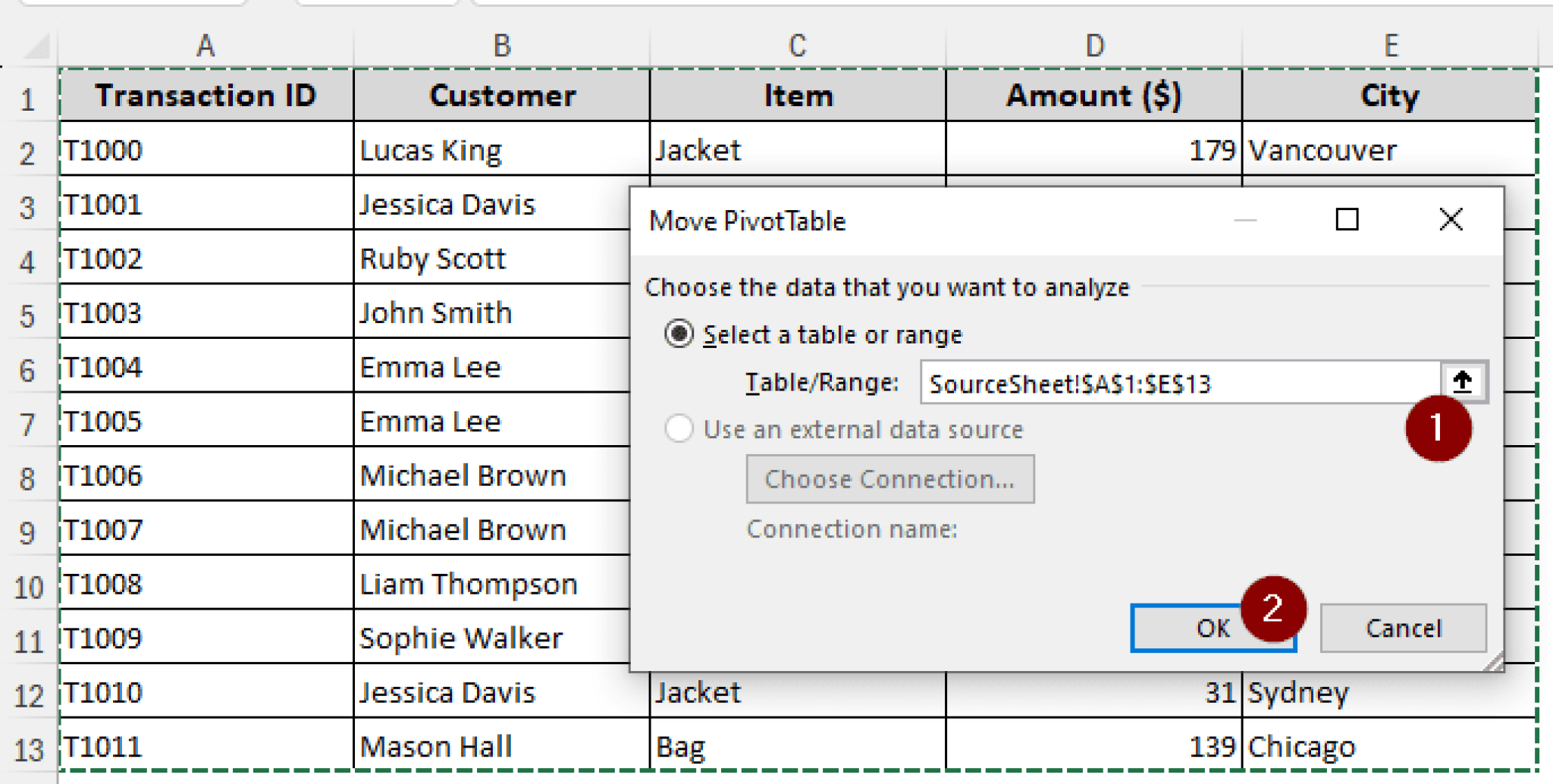Click cell with amount 139
This screenshot has height=784, width=1553.
click(1093, 747)
